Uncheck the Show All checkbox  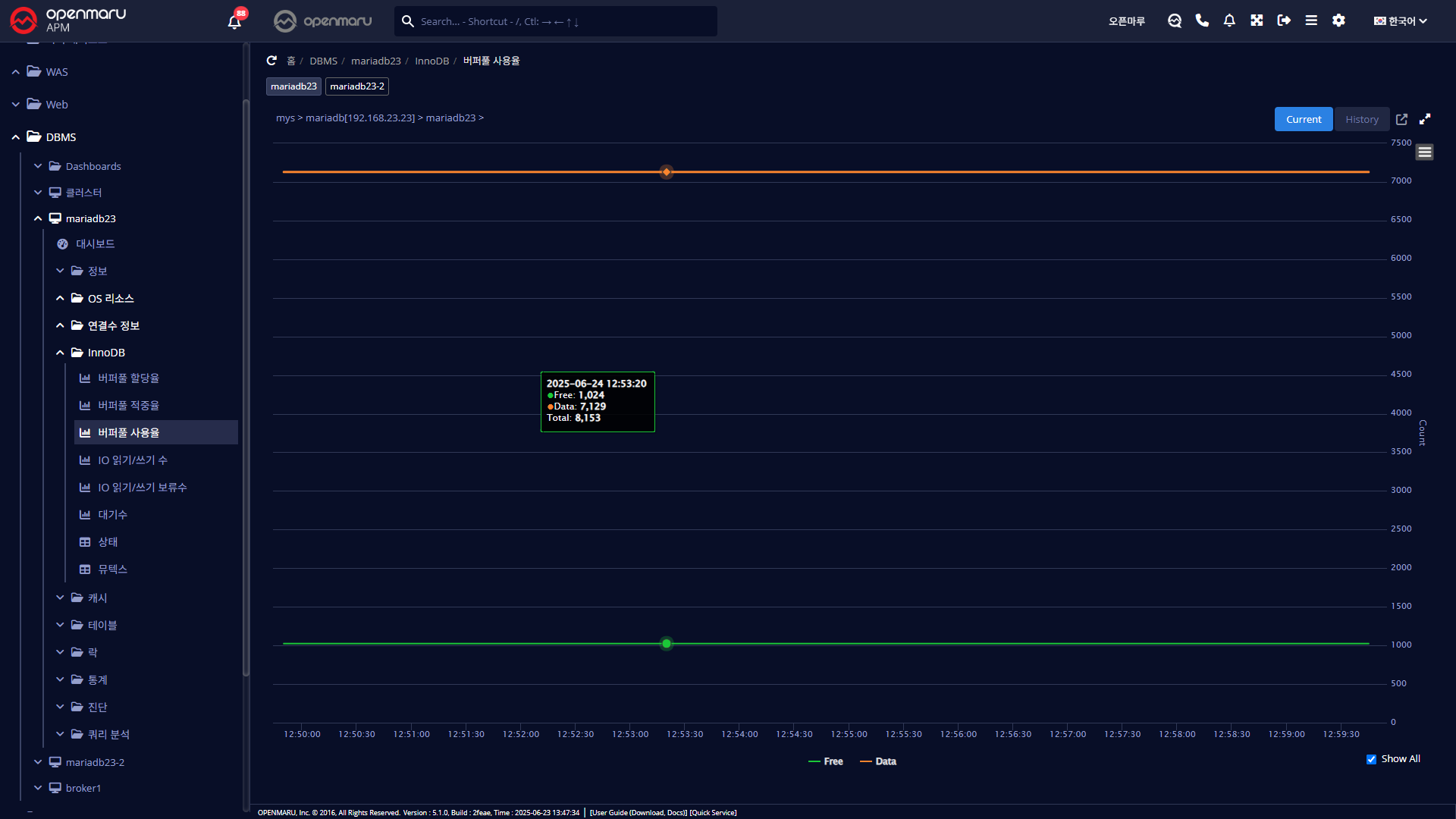(x=1371, y=759)
